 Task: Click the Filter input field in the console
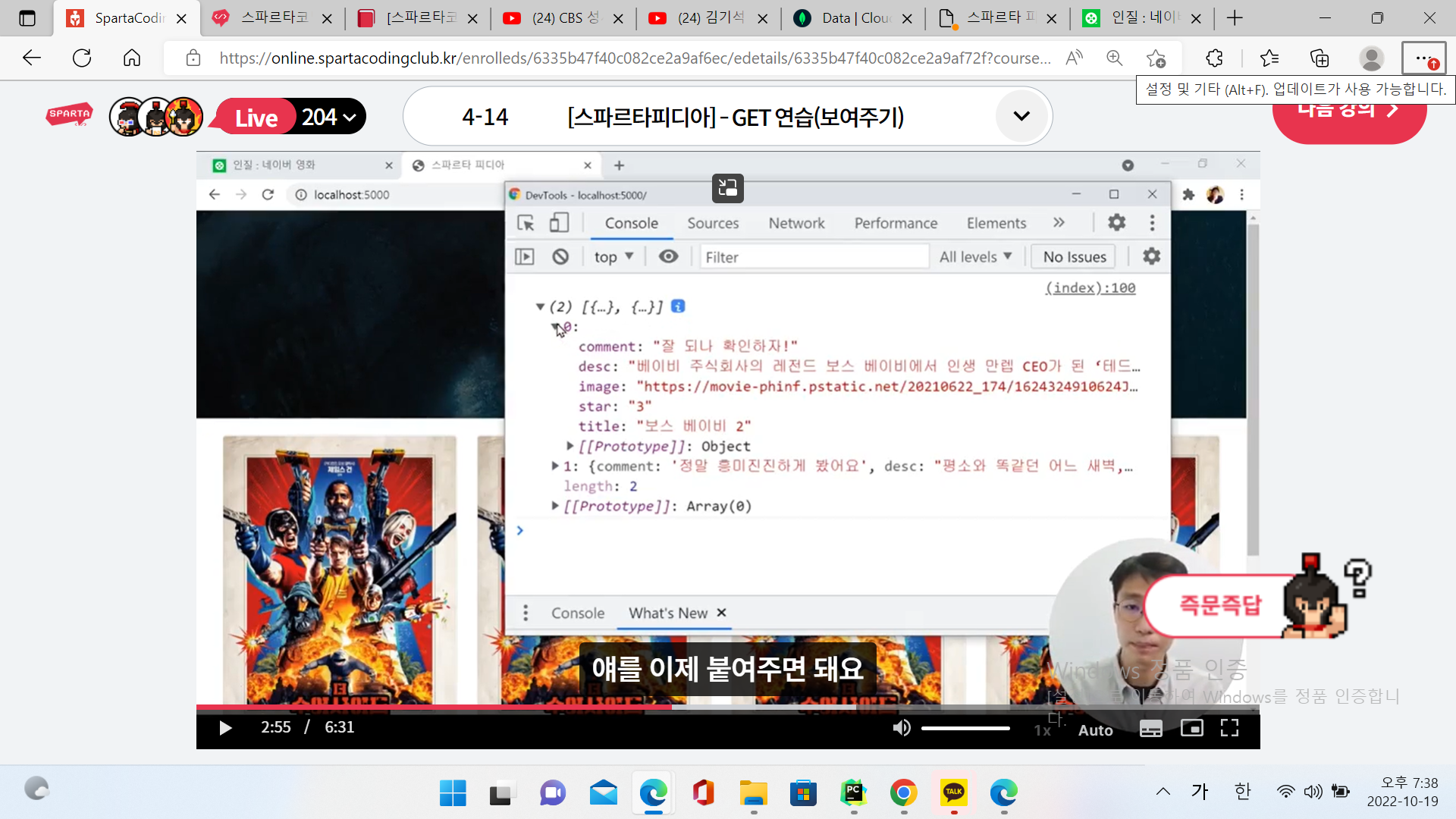[x=814, y=256]
